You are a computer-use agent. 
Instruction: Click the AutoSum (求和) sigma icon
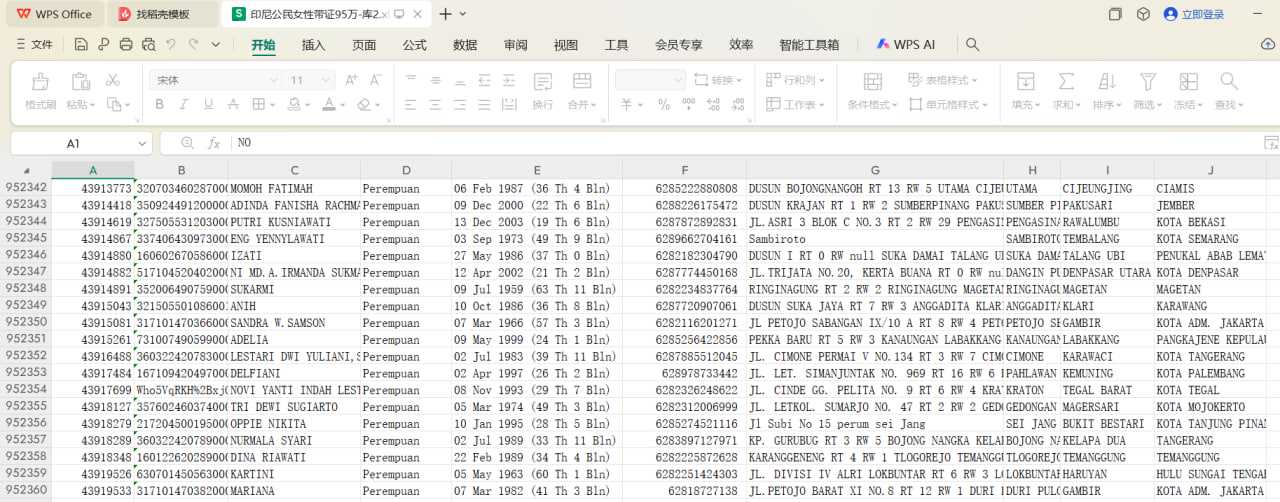(x=1067, y=81)
